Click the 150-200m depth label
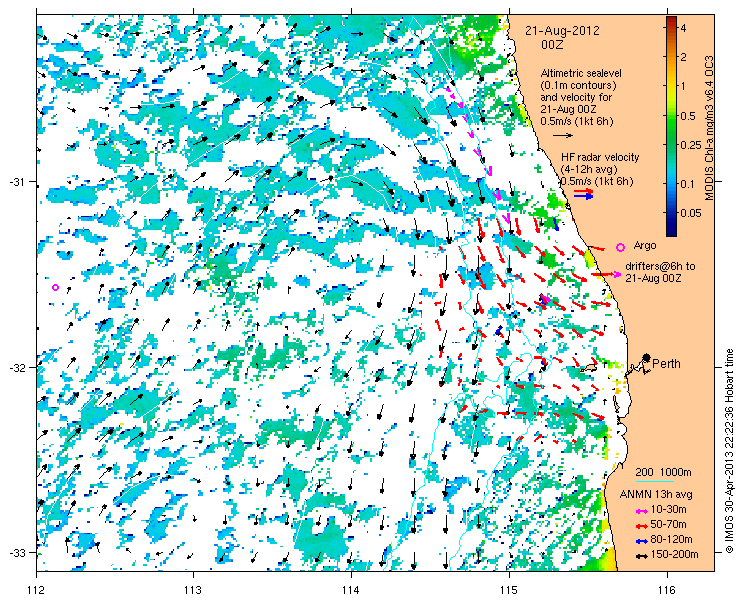 point(674,555)
